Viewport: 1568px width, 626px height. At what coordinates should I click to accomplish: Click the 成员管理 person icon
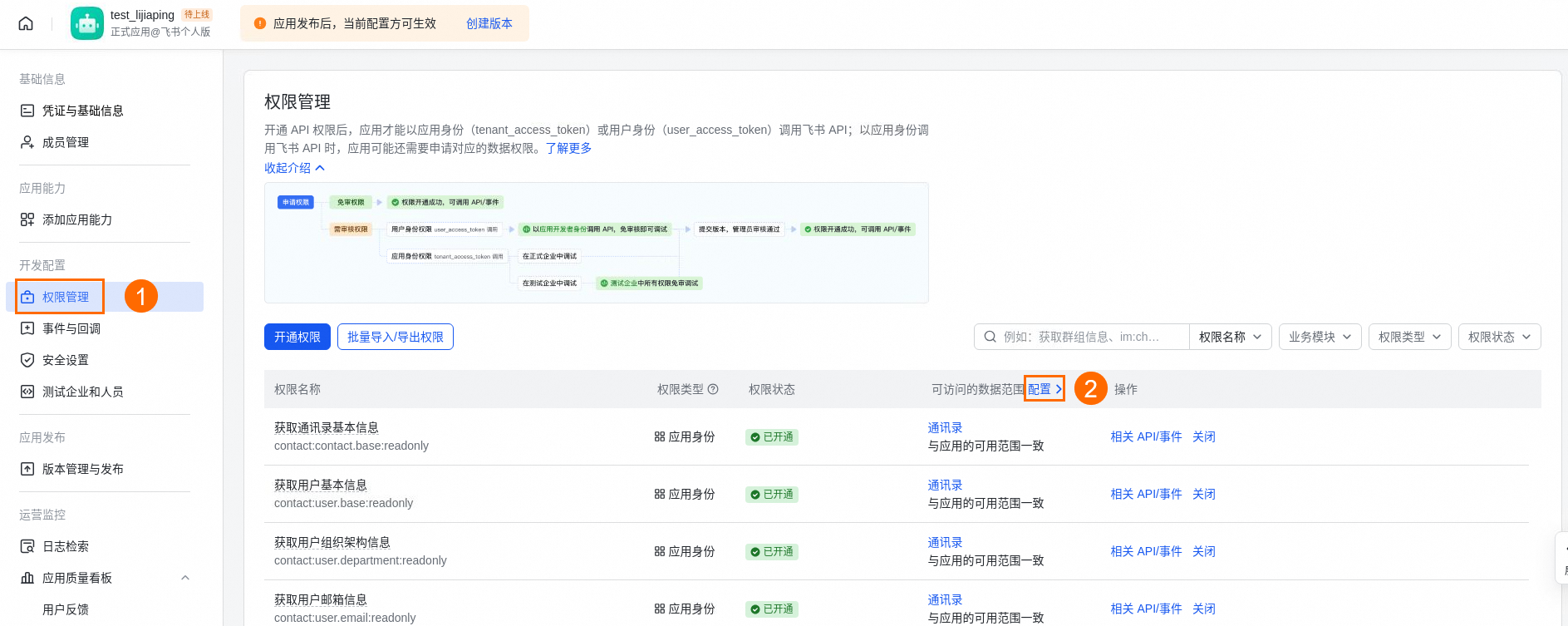[x=27, y=142]
